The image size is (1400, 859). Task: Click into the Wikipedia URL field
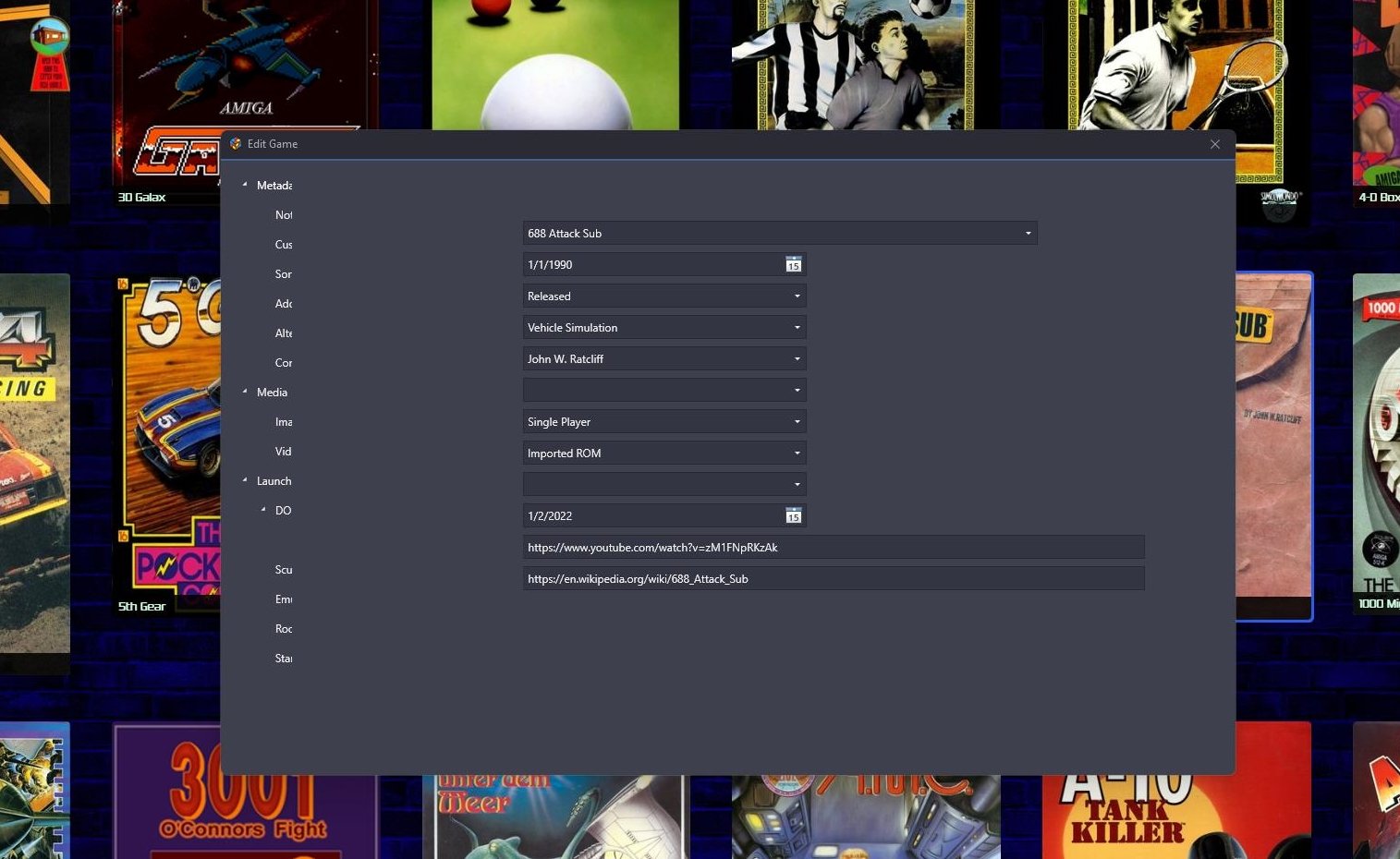pyautogui.click(x=834, y=579)
